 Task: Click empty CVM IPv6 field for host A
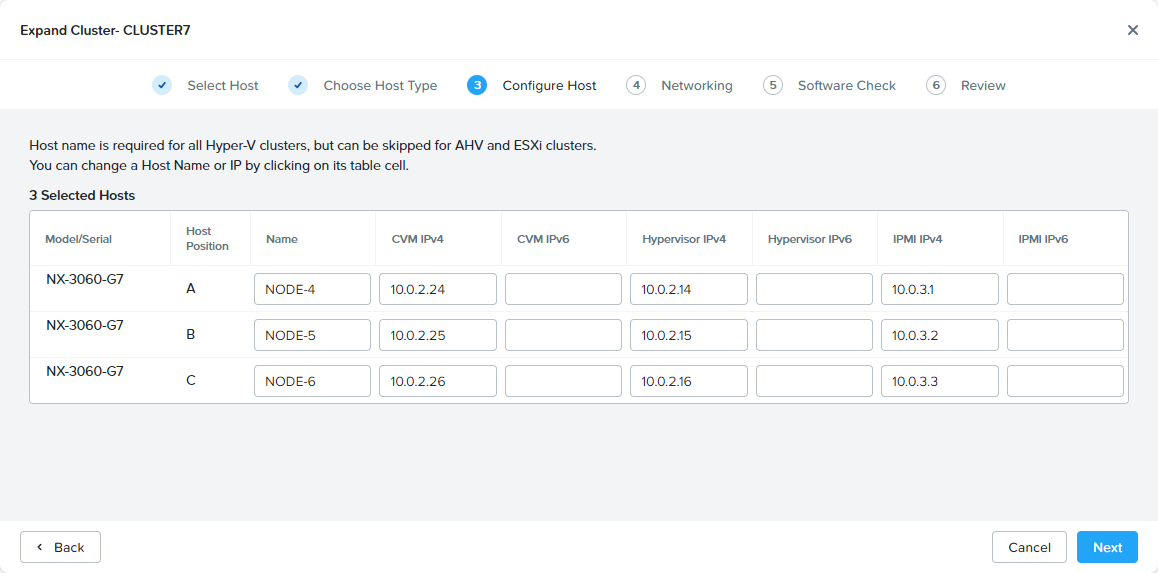(563, 289)
